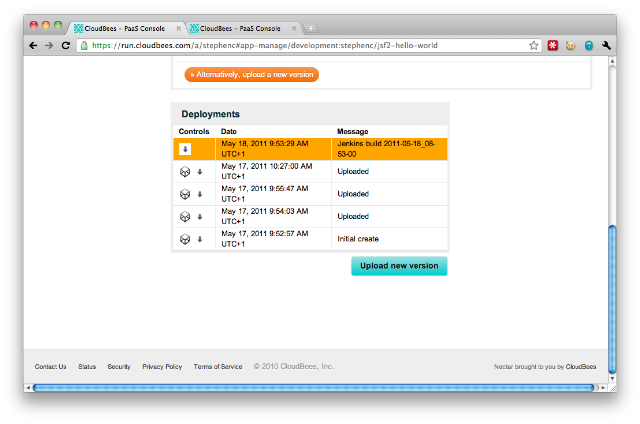Viewport: 640px width, 424px height.
Task: Click the Message column header
Action: tap(353, 131)
